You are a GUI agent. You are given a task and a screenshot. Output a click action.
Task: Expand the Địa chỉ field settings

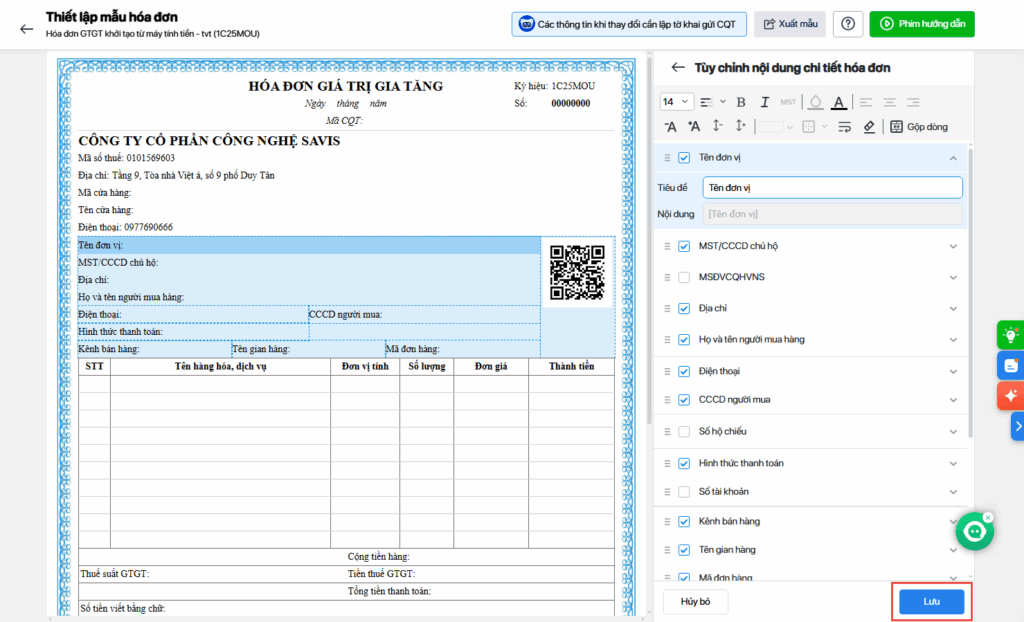click(953, 309)
